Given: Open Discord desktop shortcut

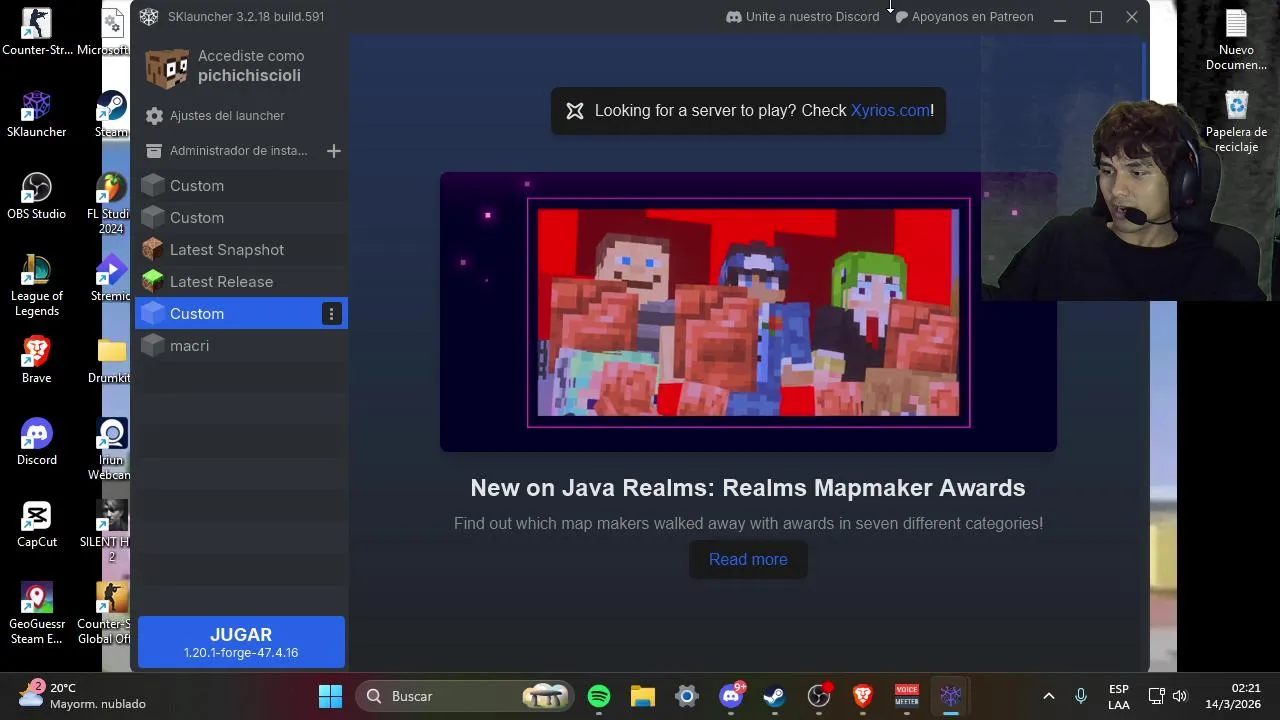Looking at the screenshot, I should pyautogui.click(x=36, y=442).
